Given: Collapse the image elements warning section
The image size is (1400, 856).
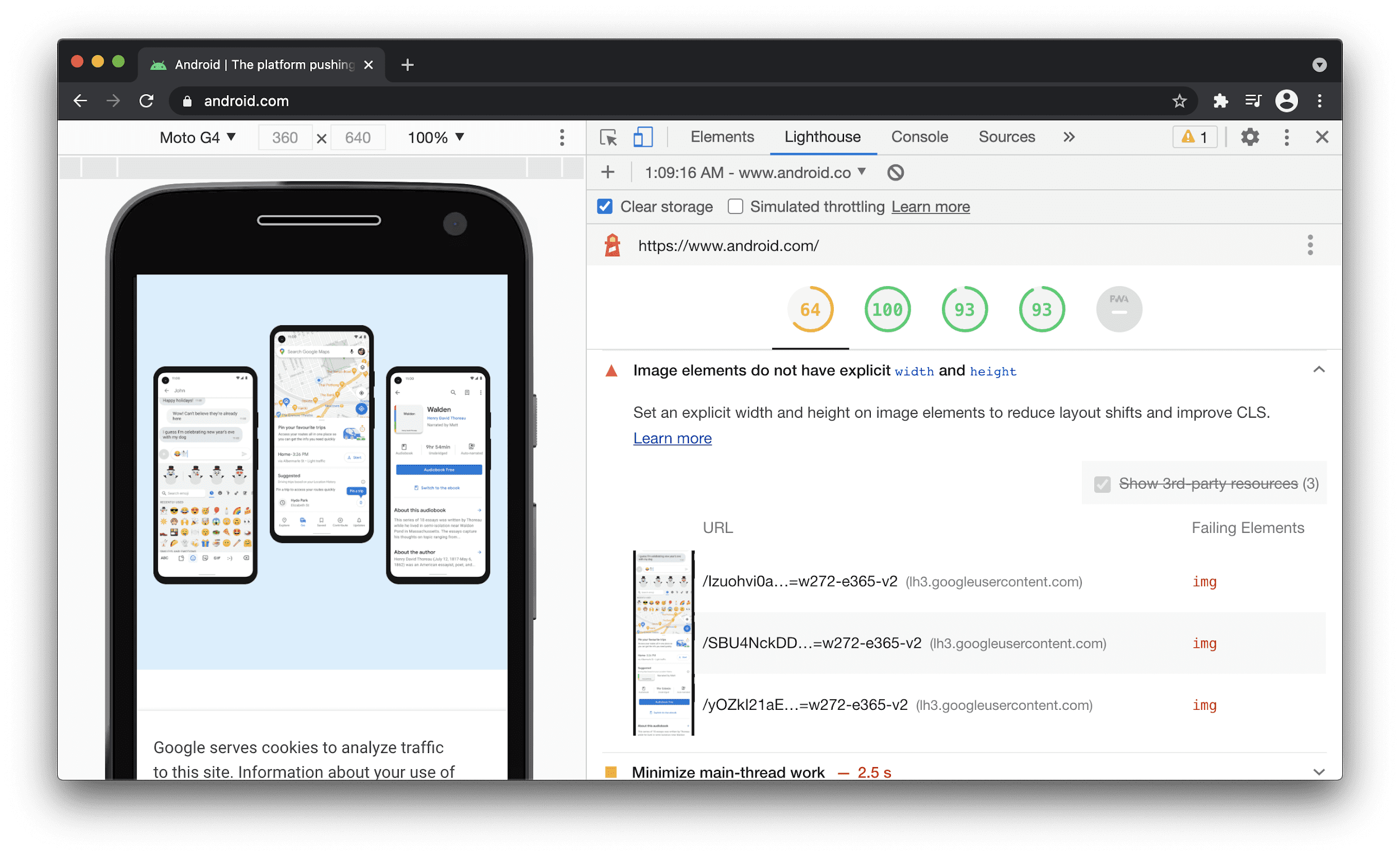Looking at the screenshot, I should 1320,370.
